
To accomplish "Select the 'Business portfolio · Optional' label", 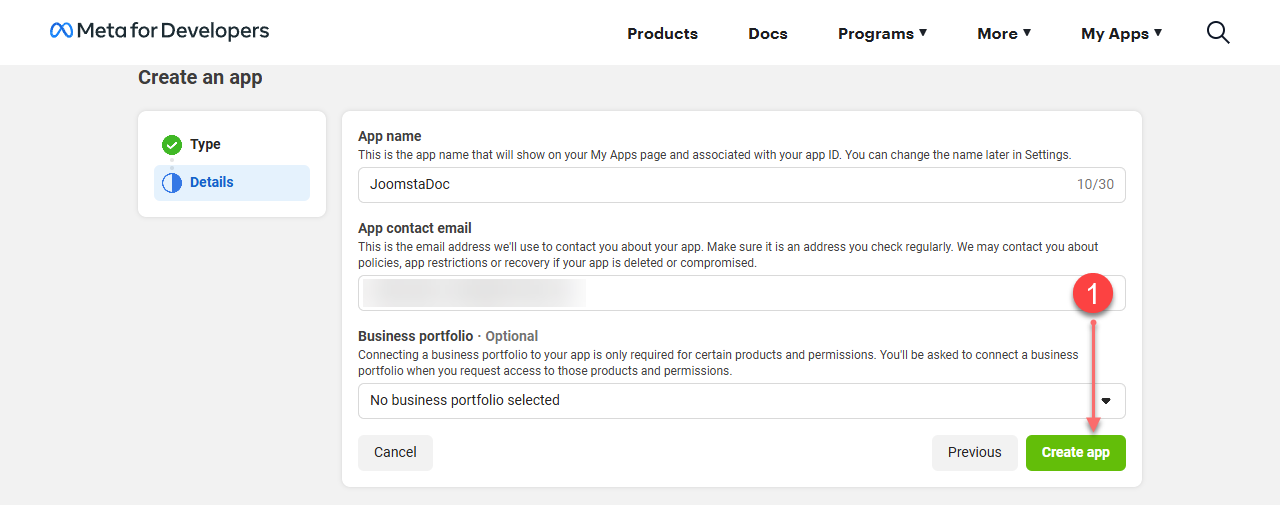I will pyautogui.click(x=448, y=336).
